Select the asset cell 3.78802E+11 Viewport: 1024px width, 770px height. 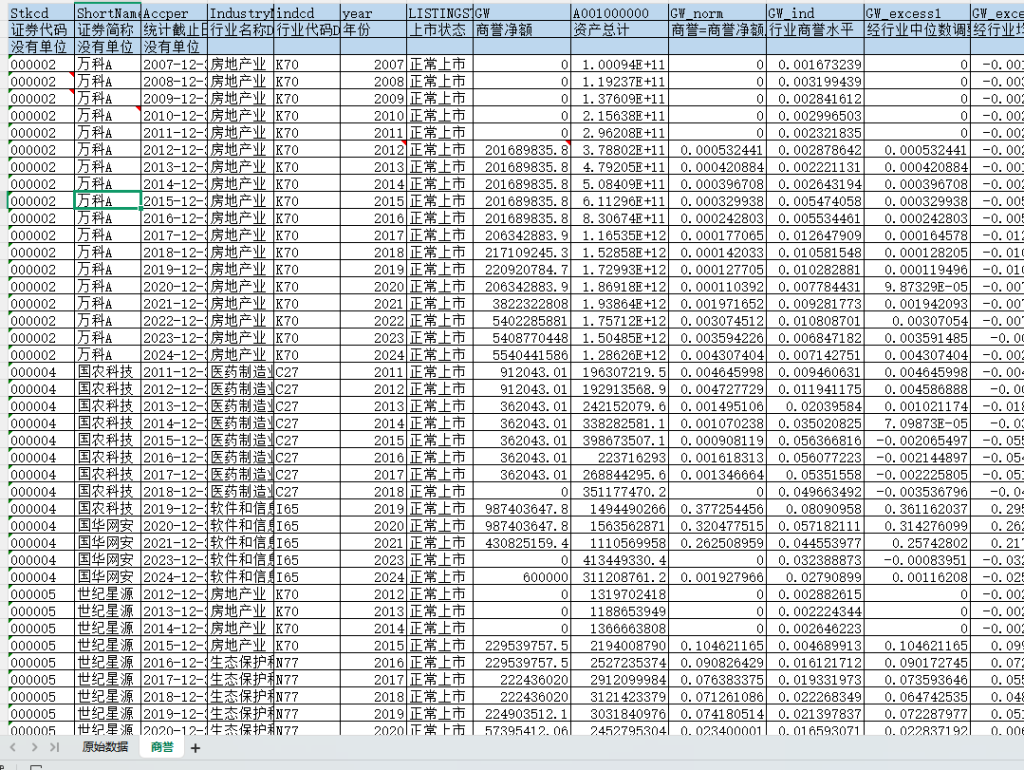tap(620, 150)
